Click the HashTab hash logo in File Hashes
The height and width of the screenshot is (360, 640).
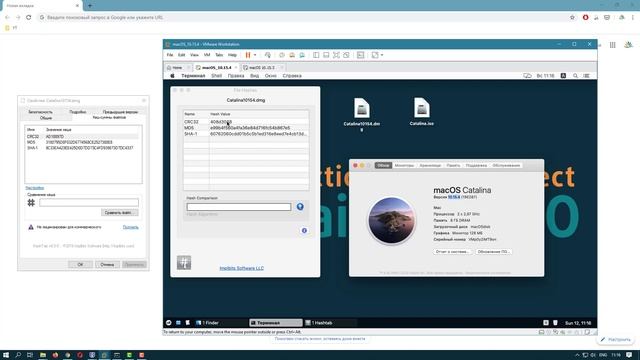[x=184, y=262]
